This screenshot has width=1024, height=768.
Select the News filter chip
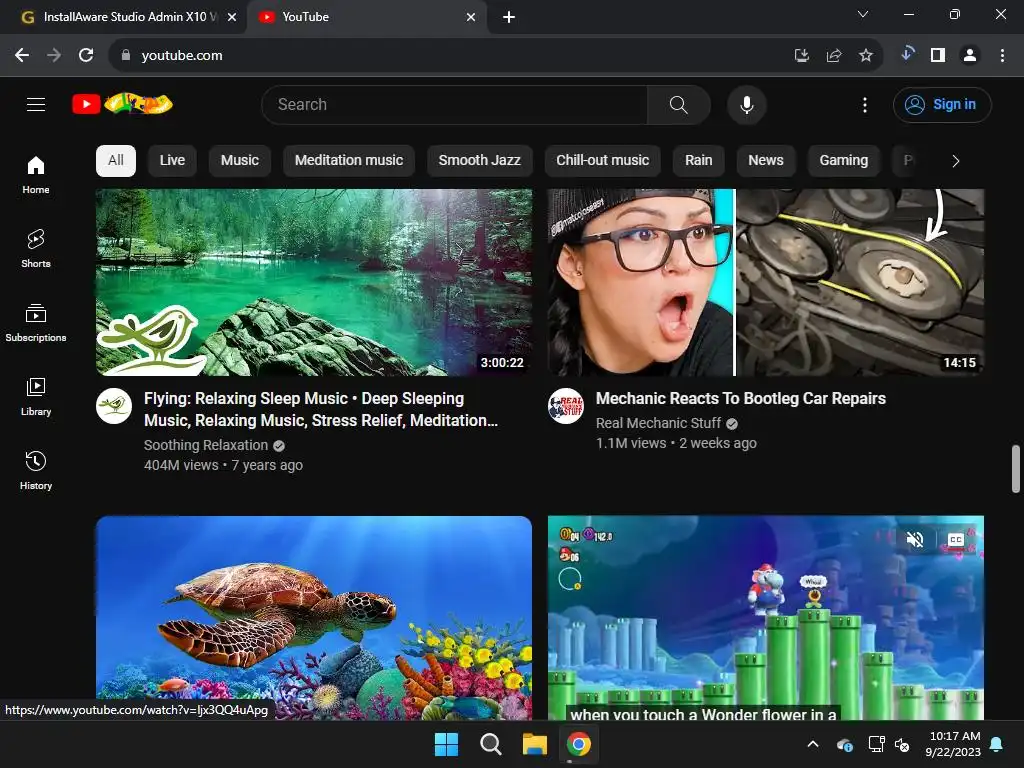click(765, 161)
